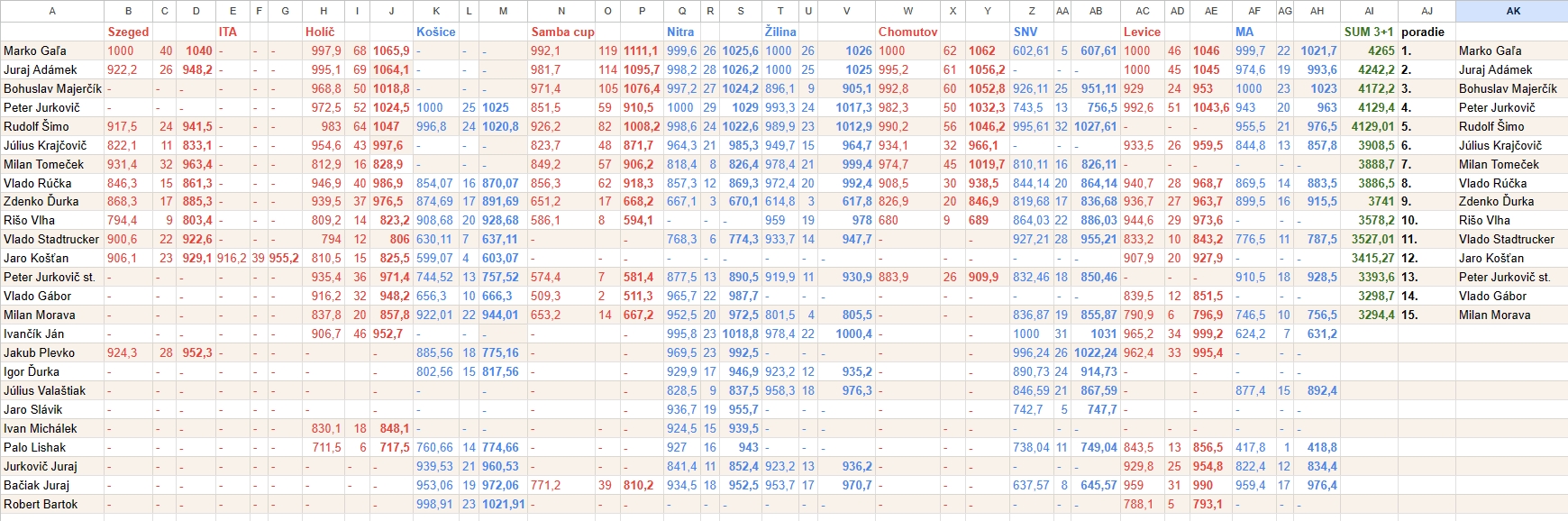This screenshot has height=521, width=1568.
Task: Click the Žilina heading cell
Action: point(780,32)
